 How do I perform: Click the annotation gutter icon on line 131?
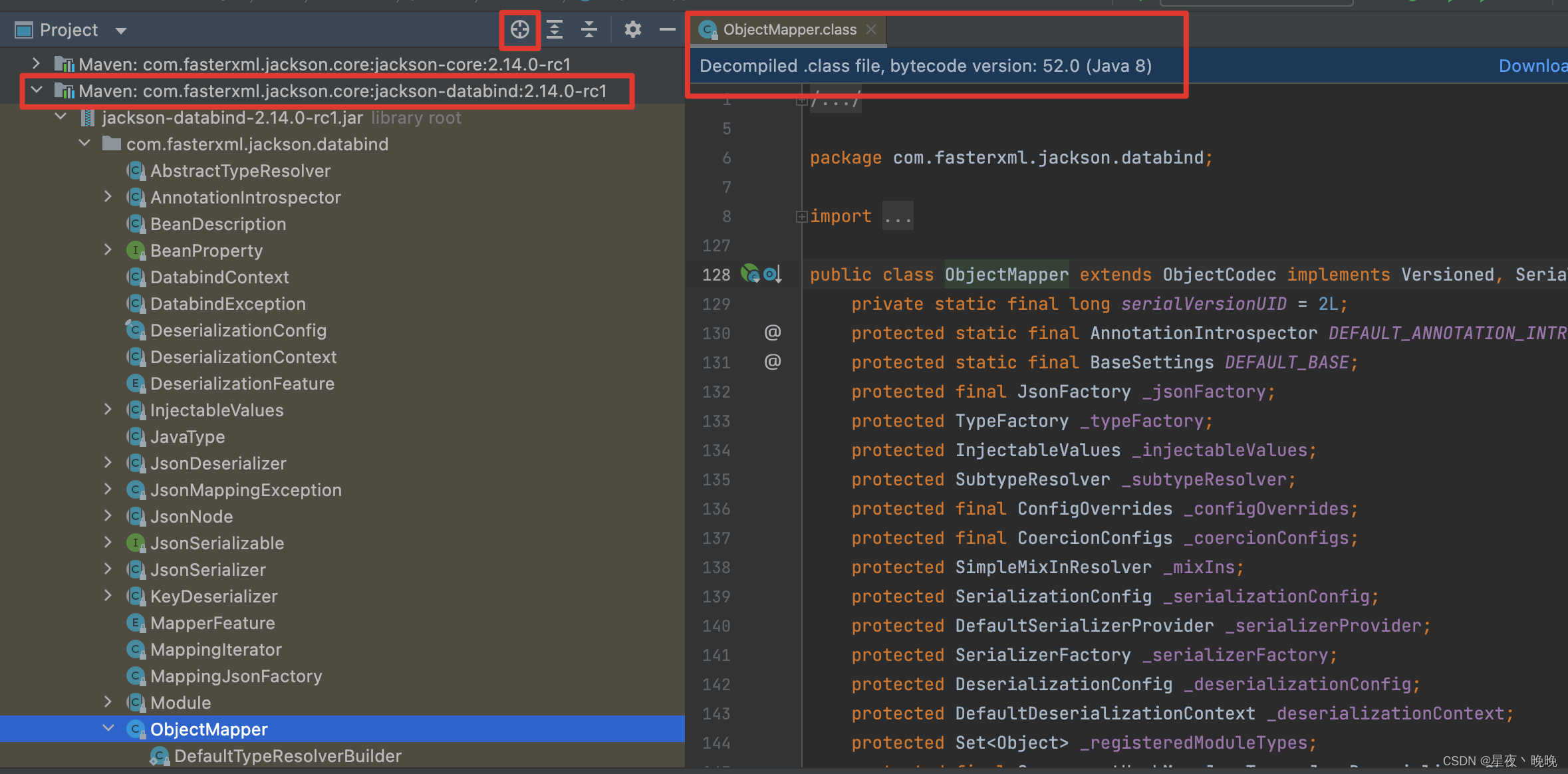[x=772, y=362]
